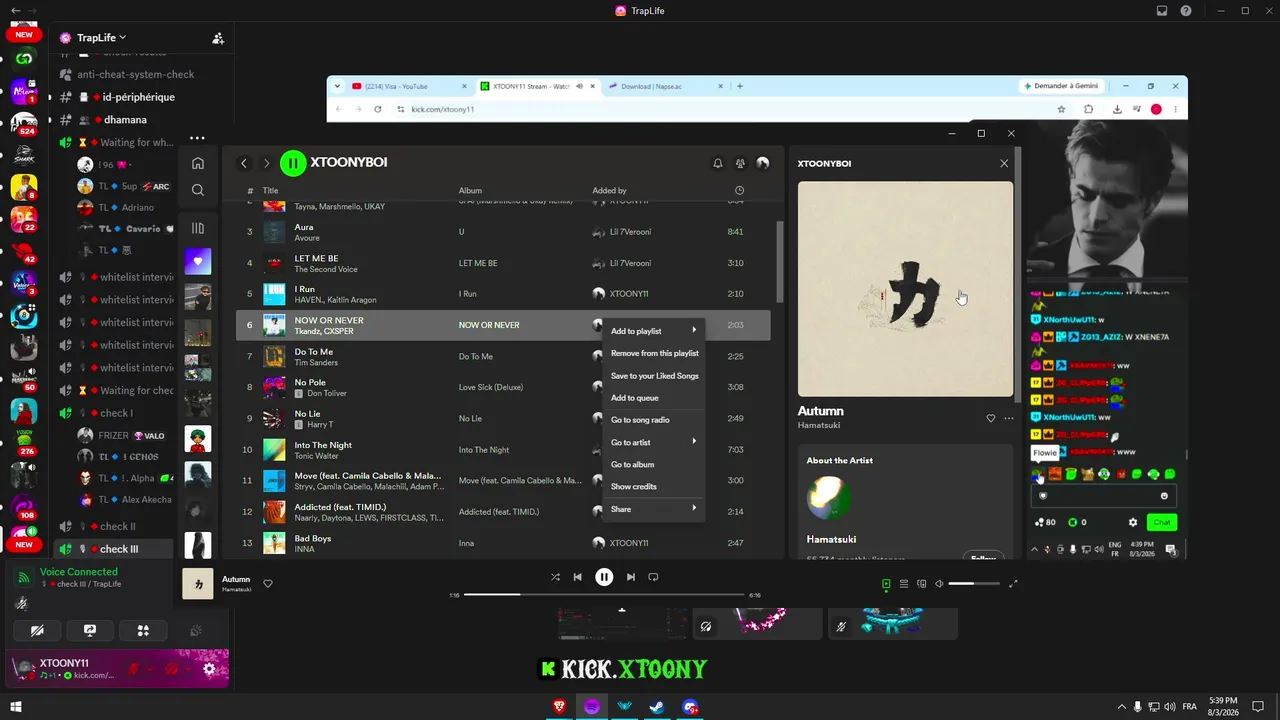Turn on Discord camera
Screen dimensions: 1280x720
click(38, 630)
